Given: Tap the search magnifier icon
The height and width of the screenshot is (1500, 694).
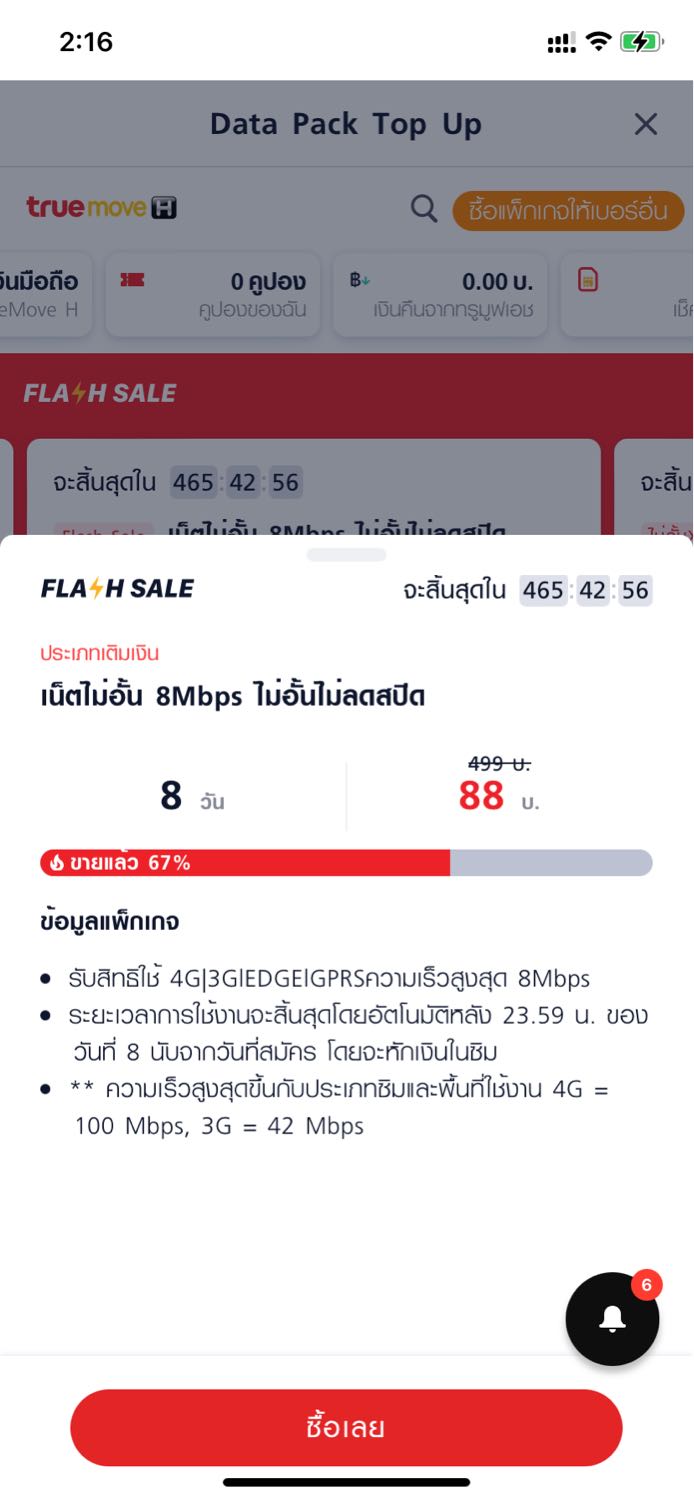Looking at the screenshot, I should [x=424, y=209].
